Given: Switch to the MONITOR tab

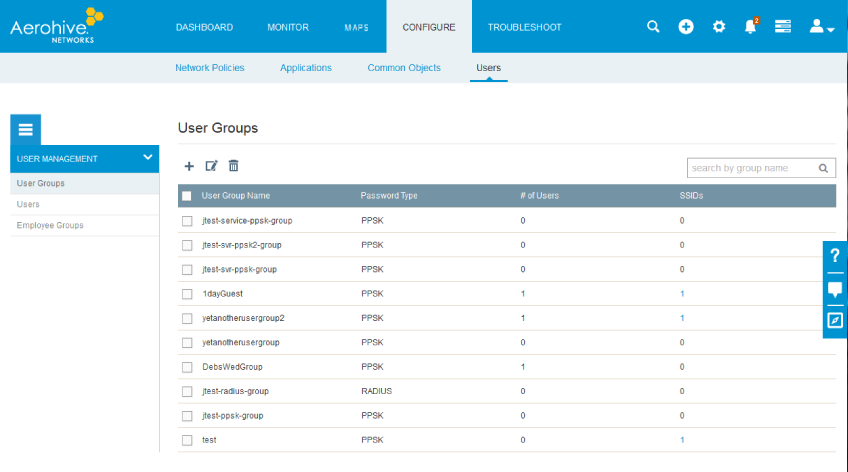Looking at the screenshot, I should click(x=288, y=27).
